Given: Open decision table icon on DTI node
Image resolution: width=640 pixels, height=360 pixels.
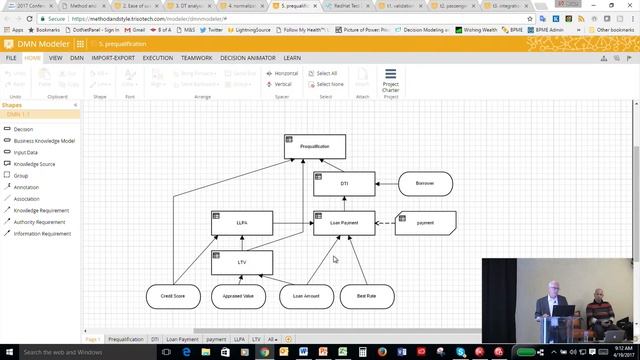Looking at the screenshot, I should pos(318,177).
